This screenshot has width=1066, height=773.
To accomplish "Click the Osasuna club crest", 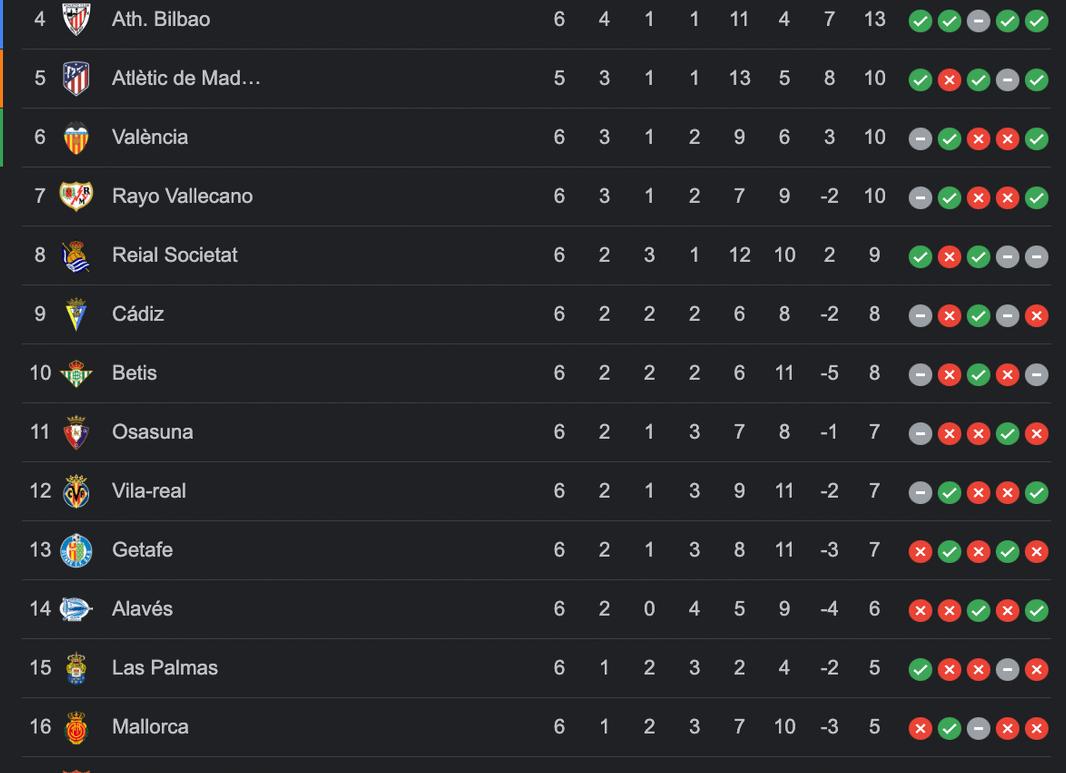I will click(76, 432).
